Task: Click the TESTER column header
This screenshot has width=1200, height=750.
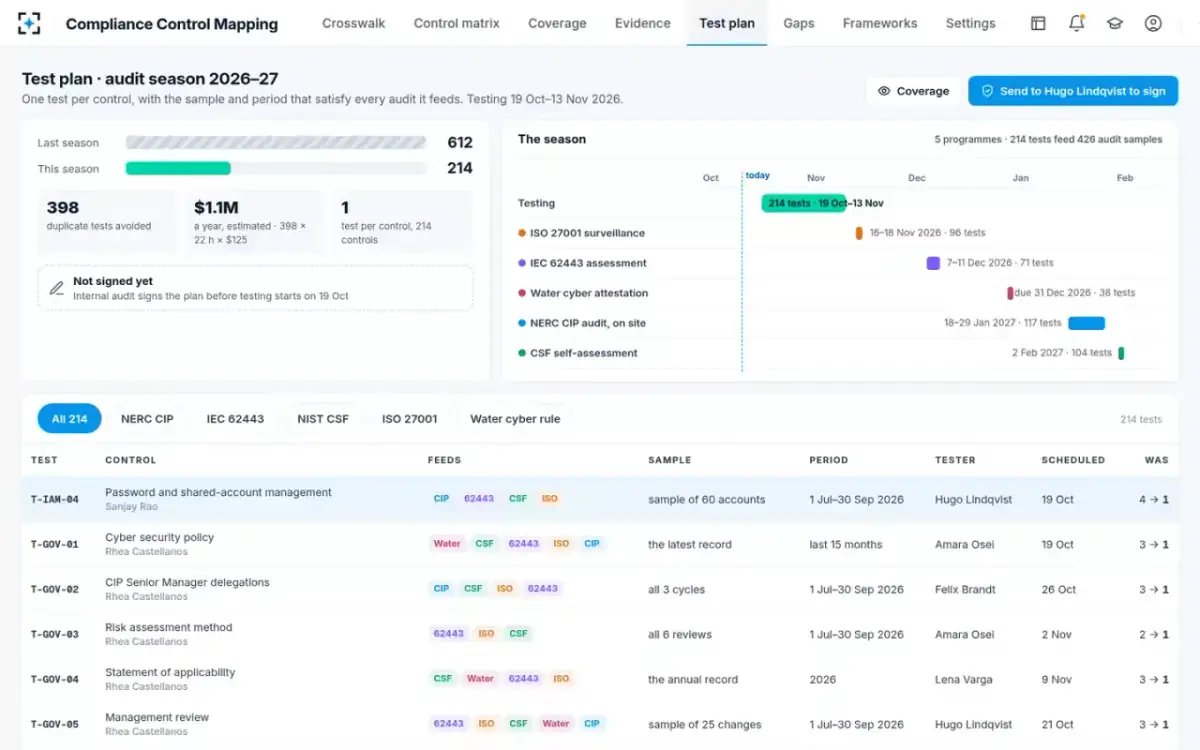Action: coord(955,460)
